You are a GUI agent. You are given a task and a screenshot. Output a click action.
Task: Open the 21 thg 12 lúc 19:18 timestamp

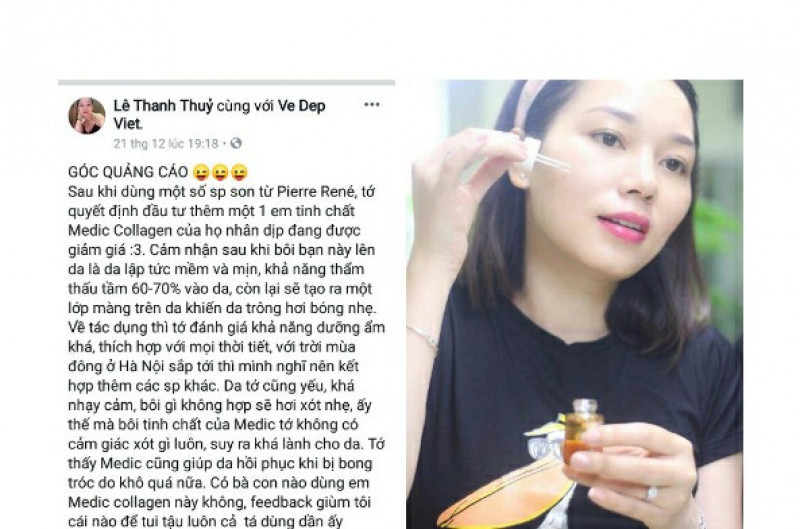166,143
